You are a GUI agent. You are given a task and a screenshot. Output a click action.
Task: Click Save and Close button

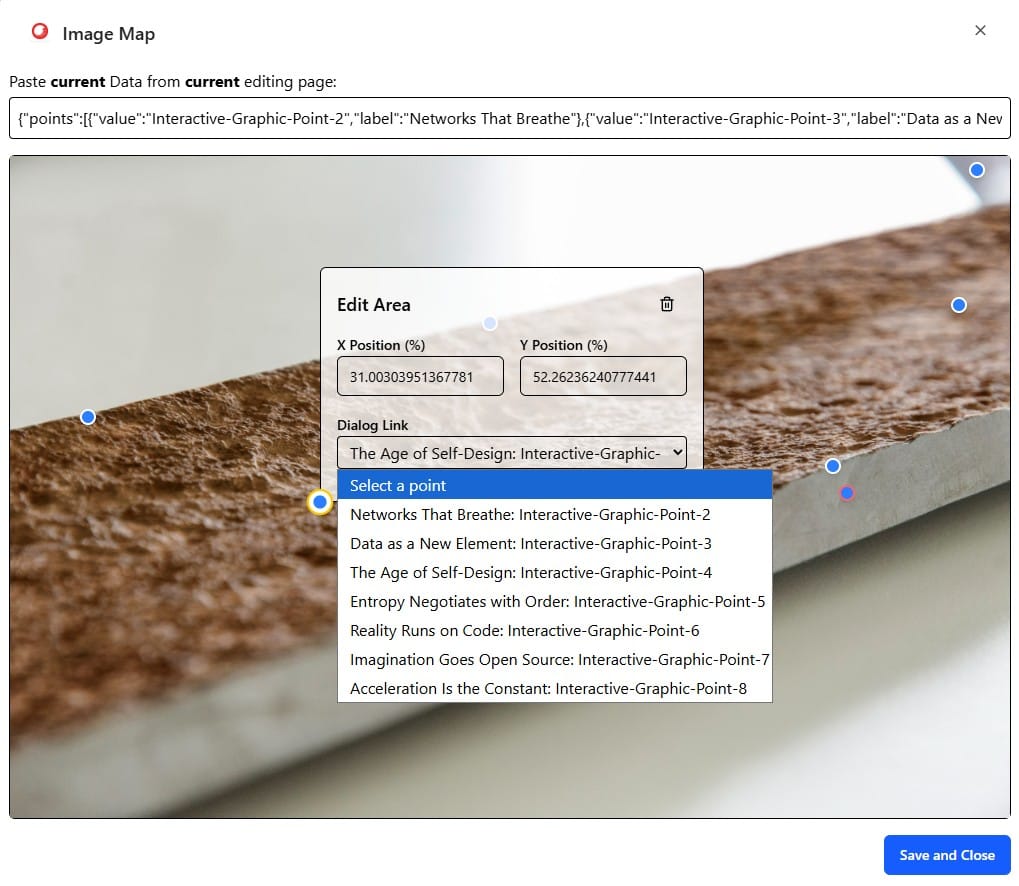946,855
